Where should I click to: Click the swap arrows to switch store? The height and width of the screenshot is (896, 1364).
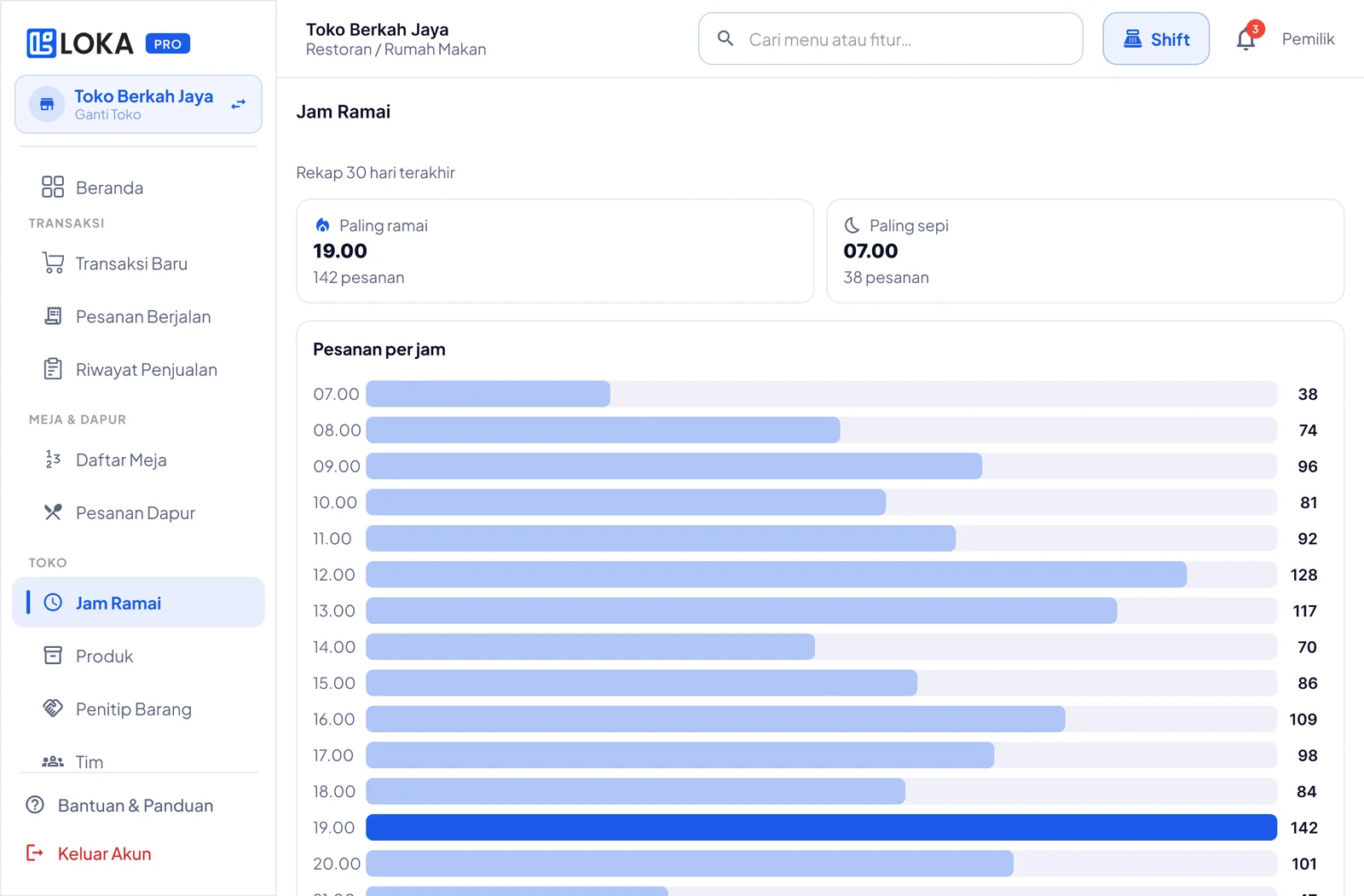tap(239, 104)
